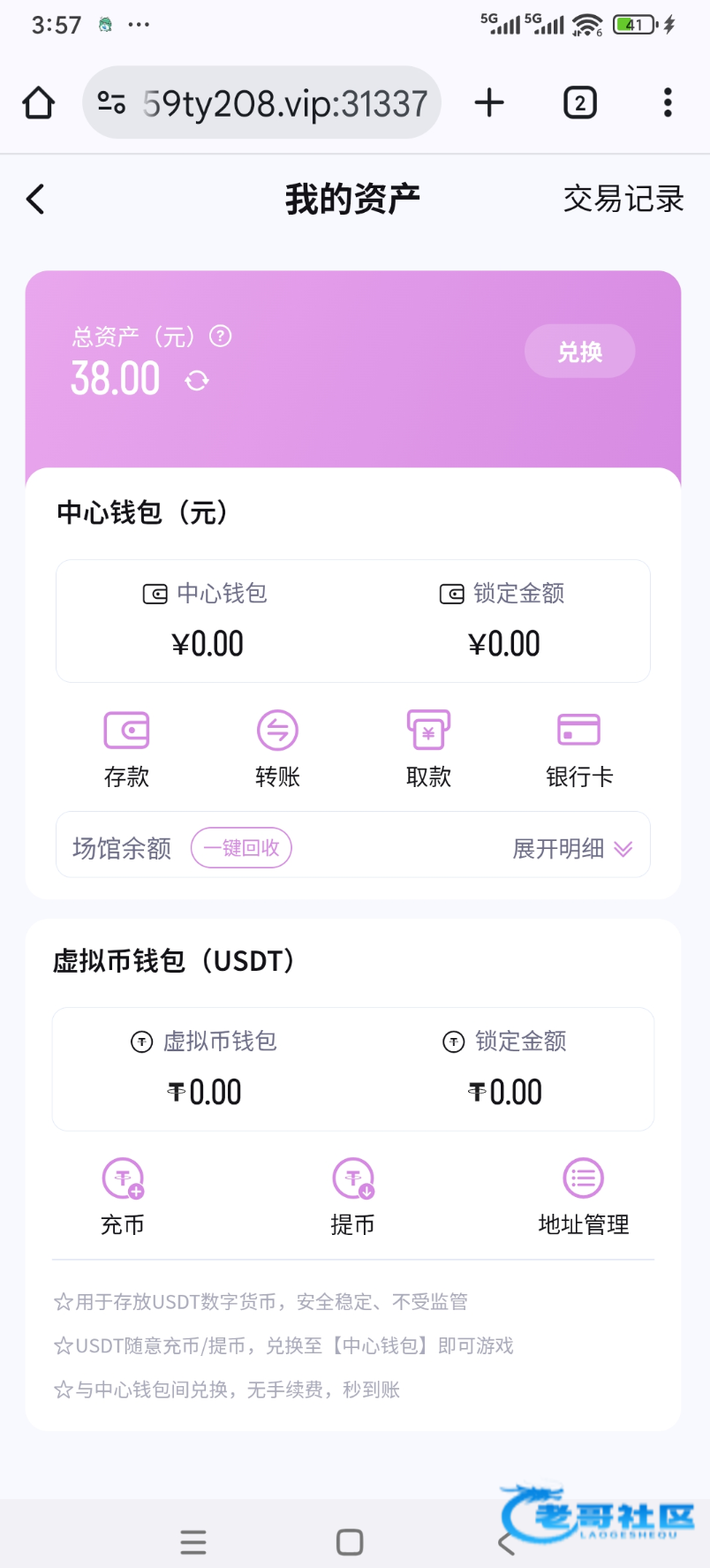Refresh the total assets balance
This screenshot has width=710, height=1568.
tap(197, 381)
